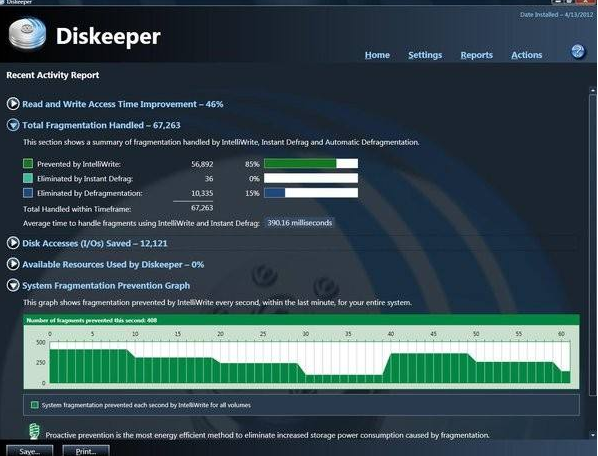Click the Eliminated by Instant Defrag label
This screenshot has width=598, height=456.
85,178
